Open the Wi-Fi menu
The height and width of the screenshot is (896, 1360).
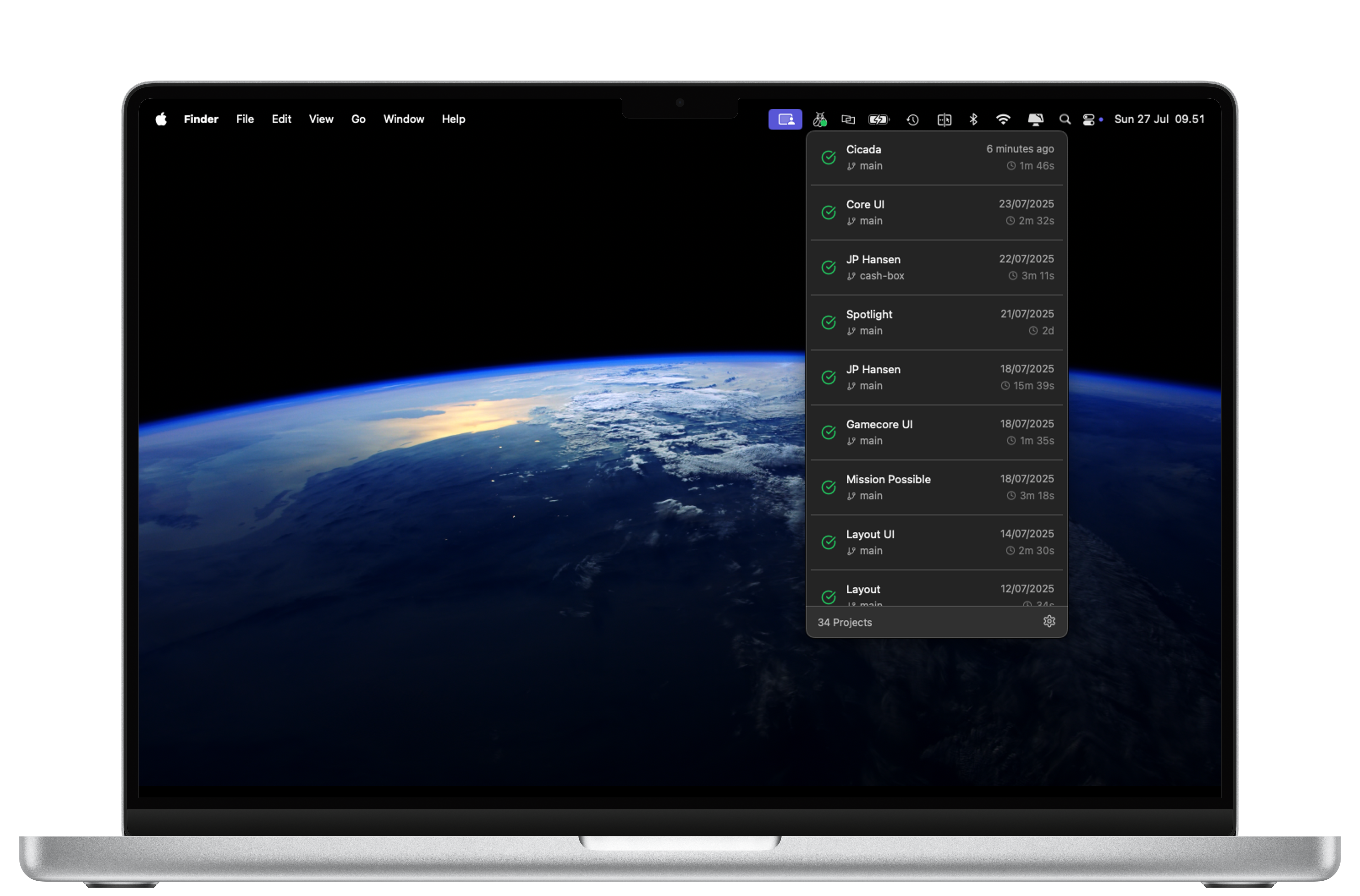coord(1003,119)
